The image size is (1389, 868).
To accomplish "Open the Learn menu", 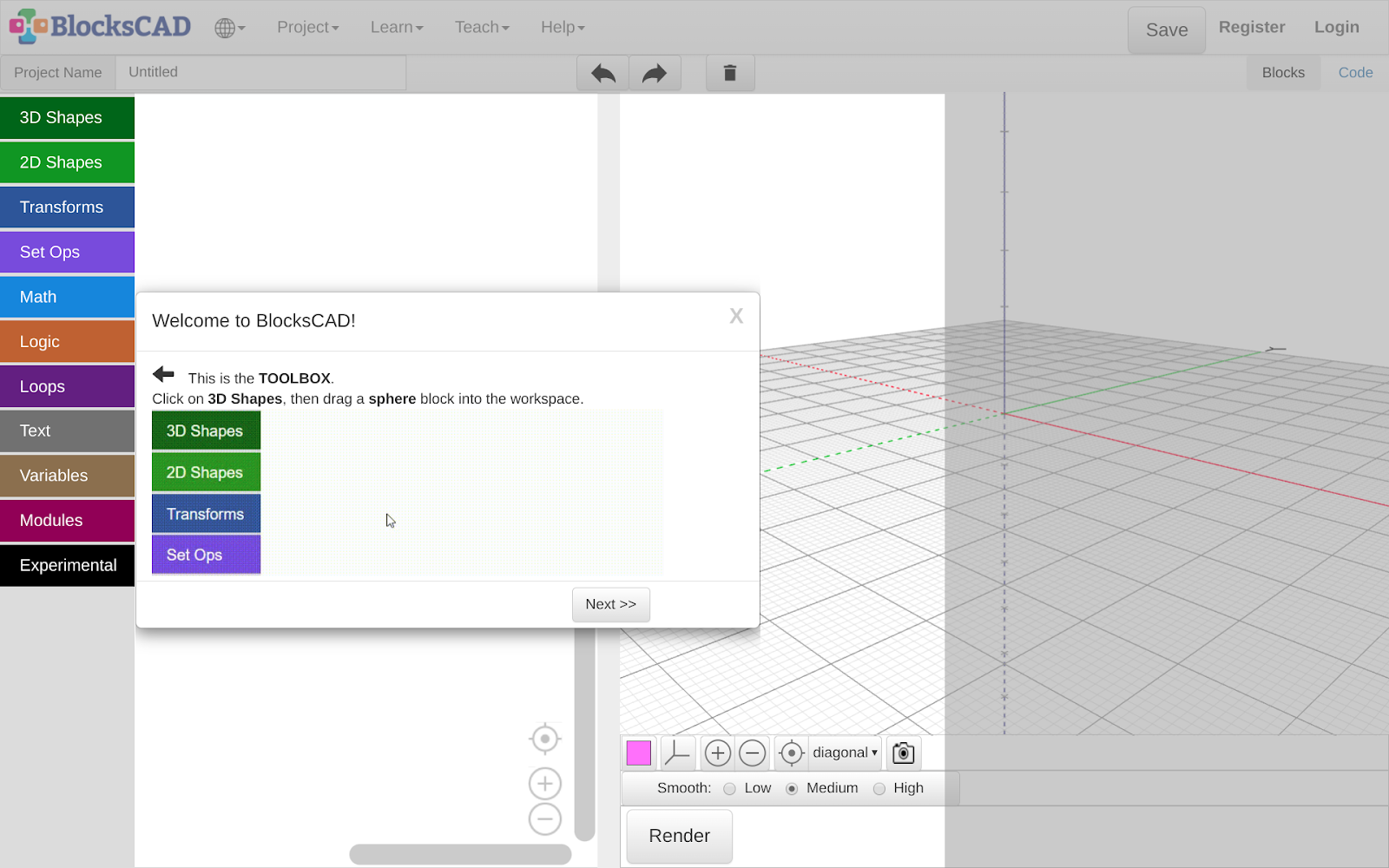I will [397, 28].
